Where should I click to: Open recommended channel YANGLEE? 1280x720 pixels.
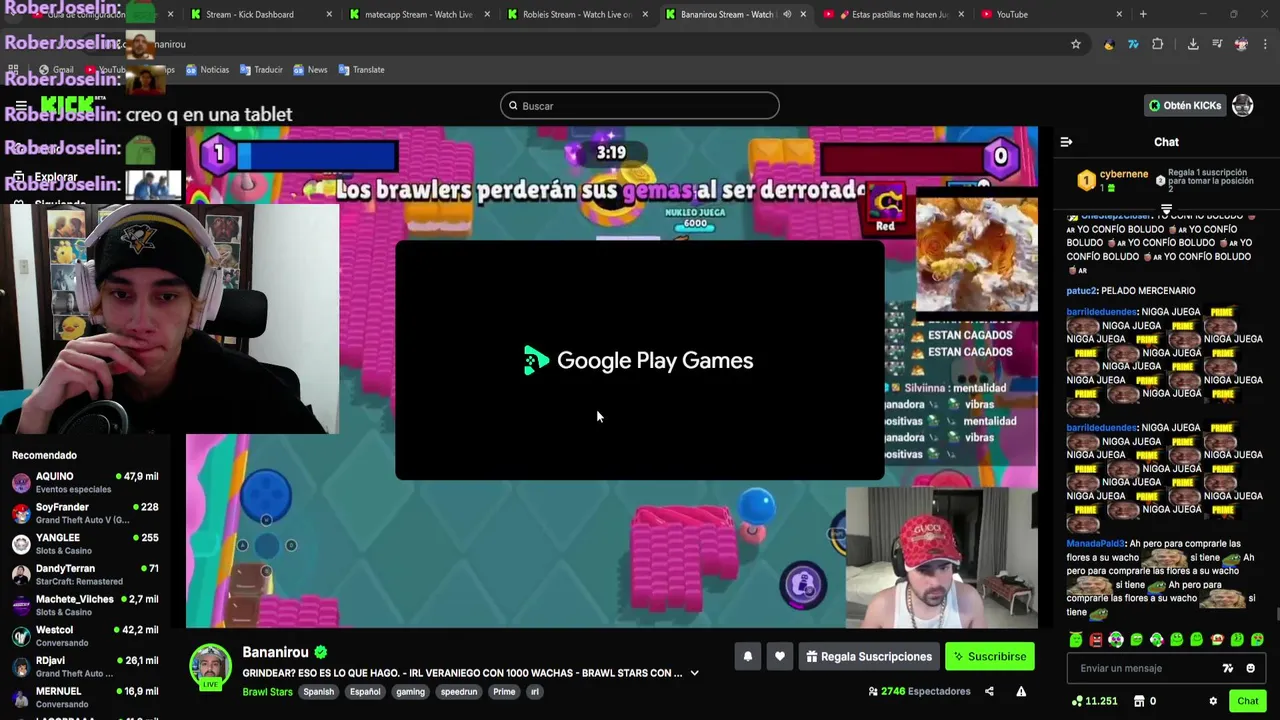85,544
